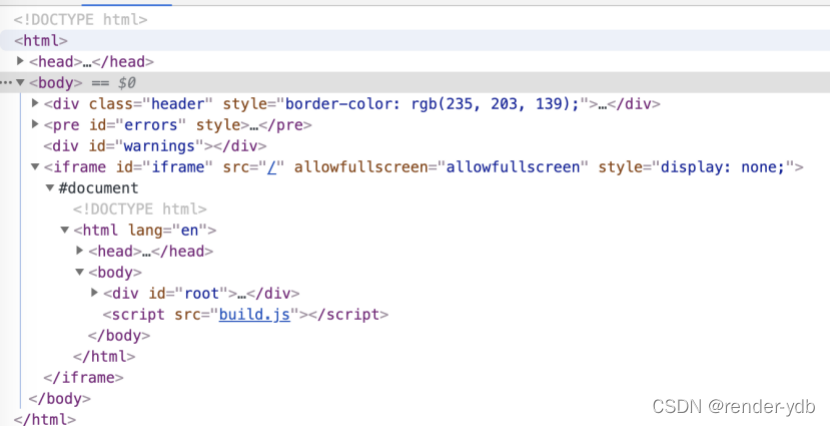
Task: Expand the pre id errors node
Action: tap(35, 124)
